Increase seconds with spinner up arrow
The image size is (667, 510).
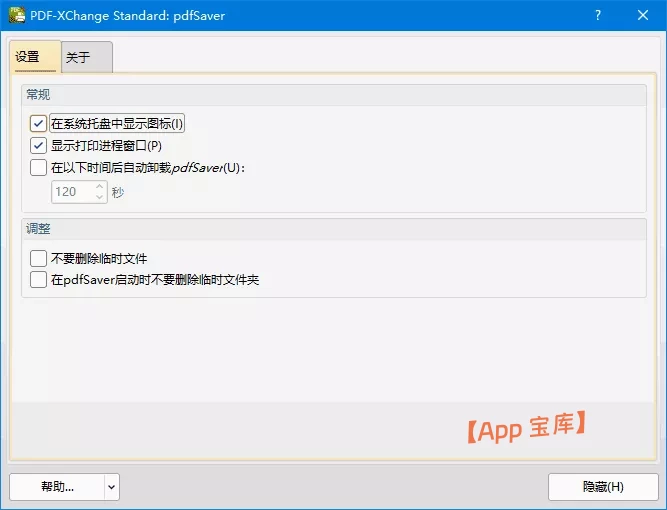point(100,187)
